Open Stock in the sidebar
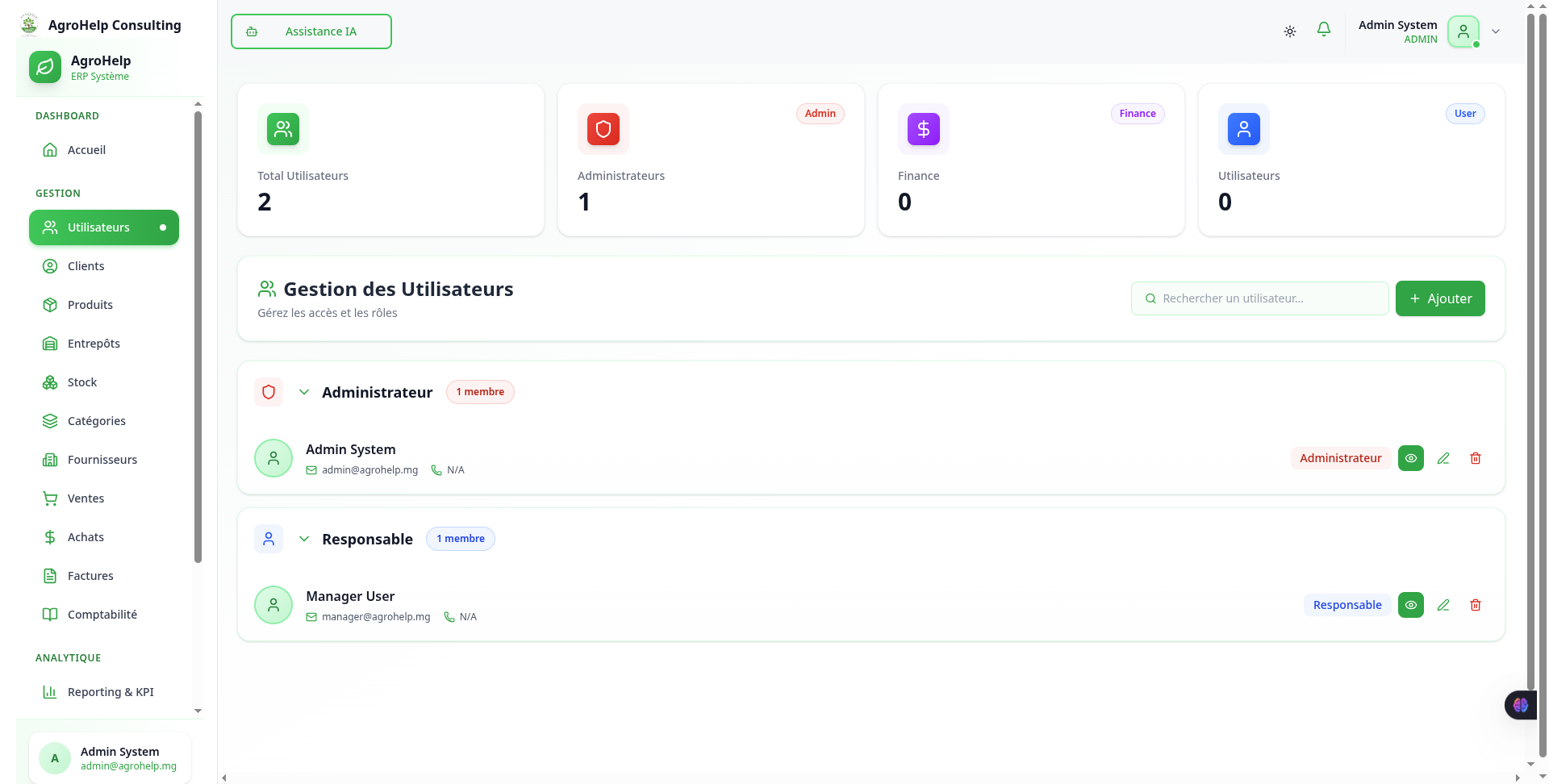 [82, 382]
